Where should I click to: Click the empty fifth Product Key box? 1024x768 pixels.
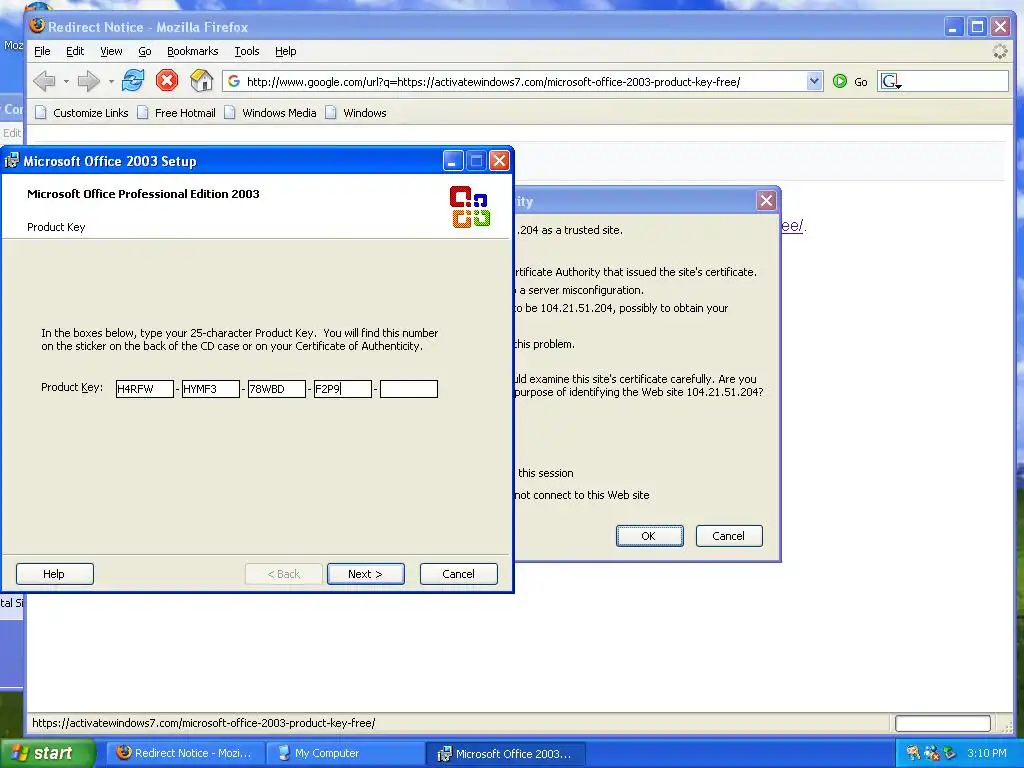409,389
